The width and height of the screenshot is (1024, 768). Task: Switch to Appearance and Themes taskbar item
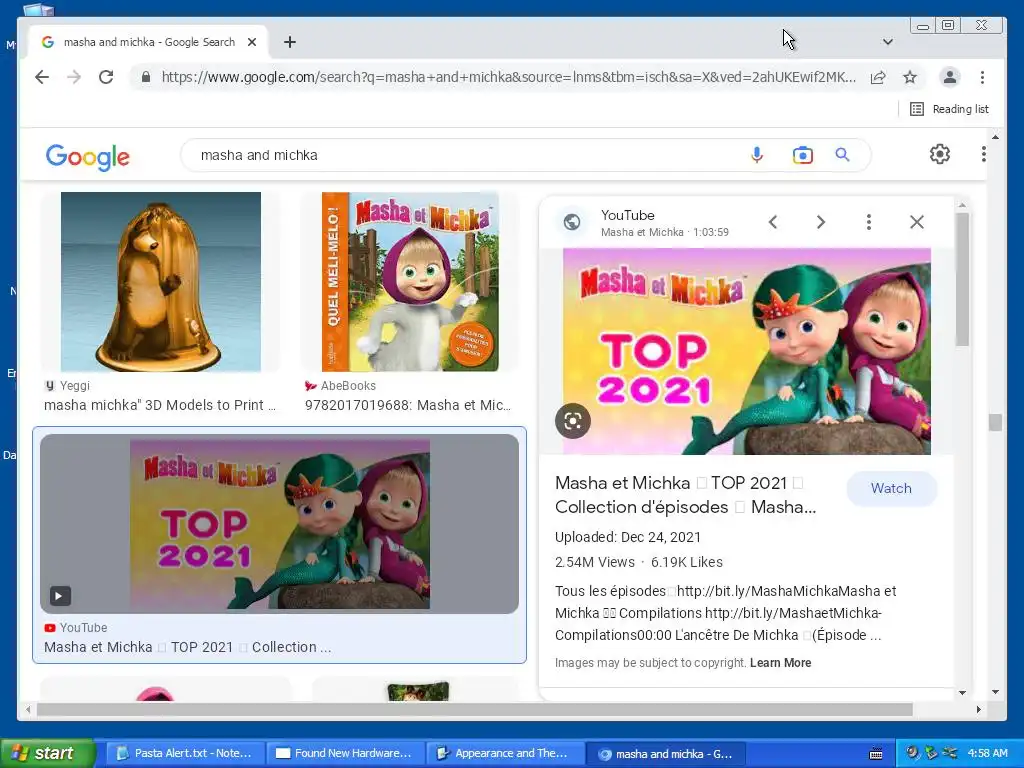coord(505,753)
